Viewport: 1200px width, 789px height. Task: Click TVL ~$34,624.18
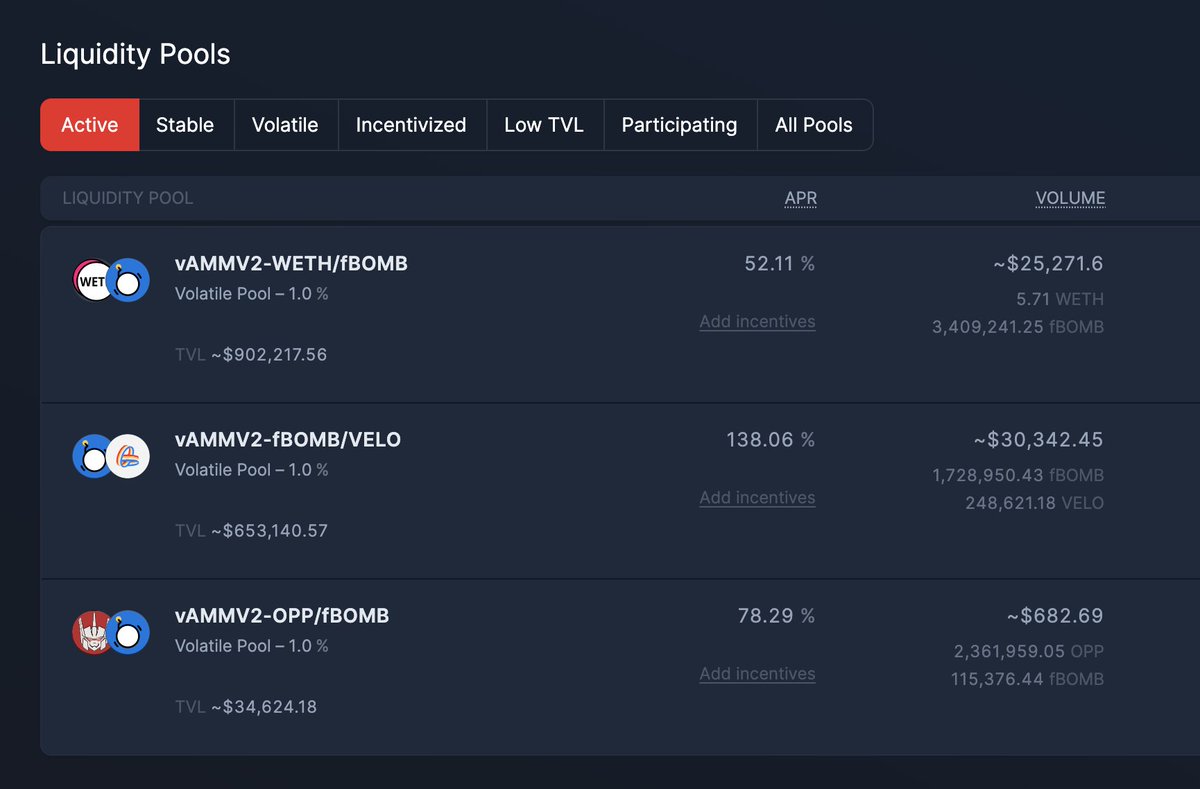(x=246, y=707)
